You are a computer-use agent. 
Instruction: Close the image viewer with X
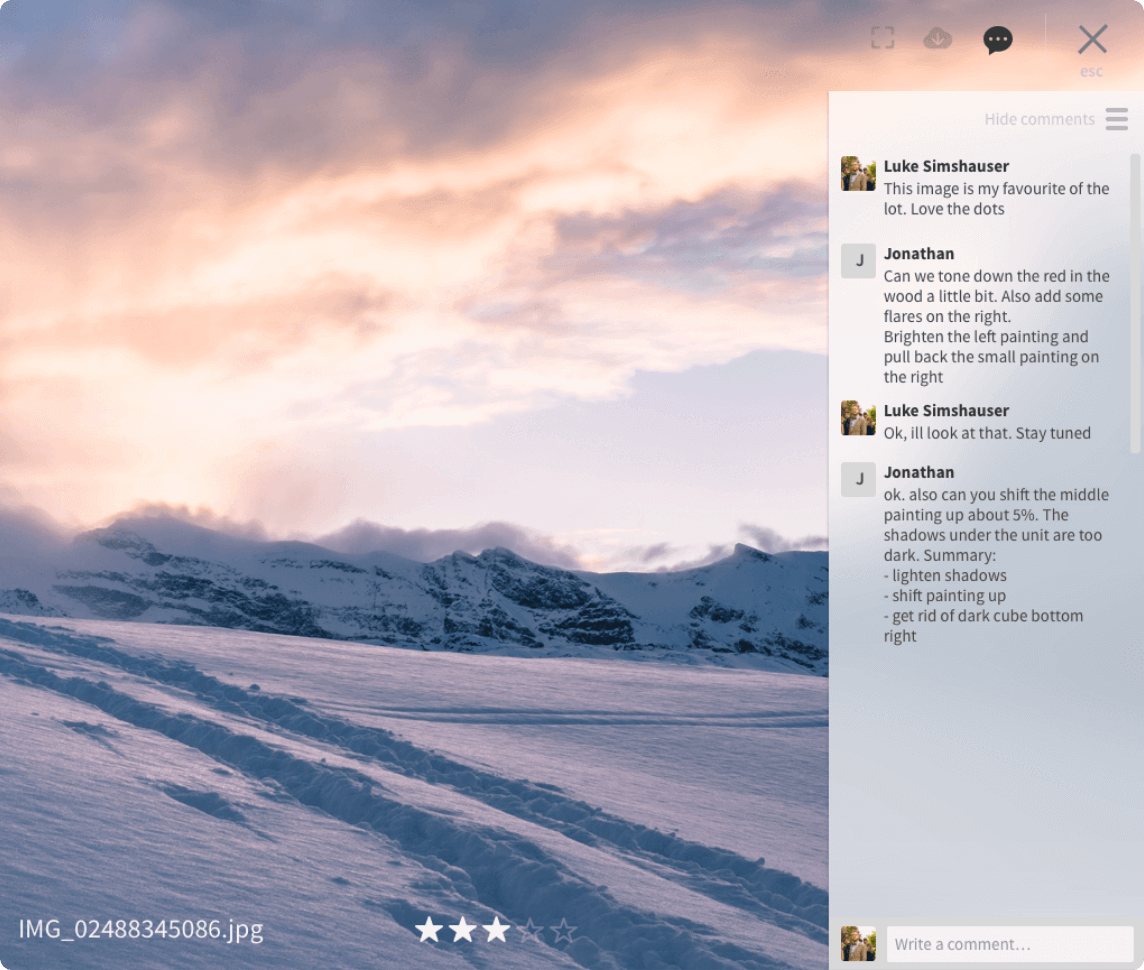[1092, 40]
